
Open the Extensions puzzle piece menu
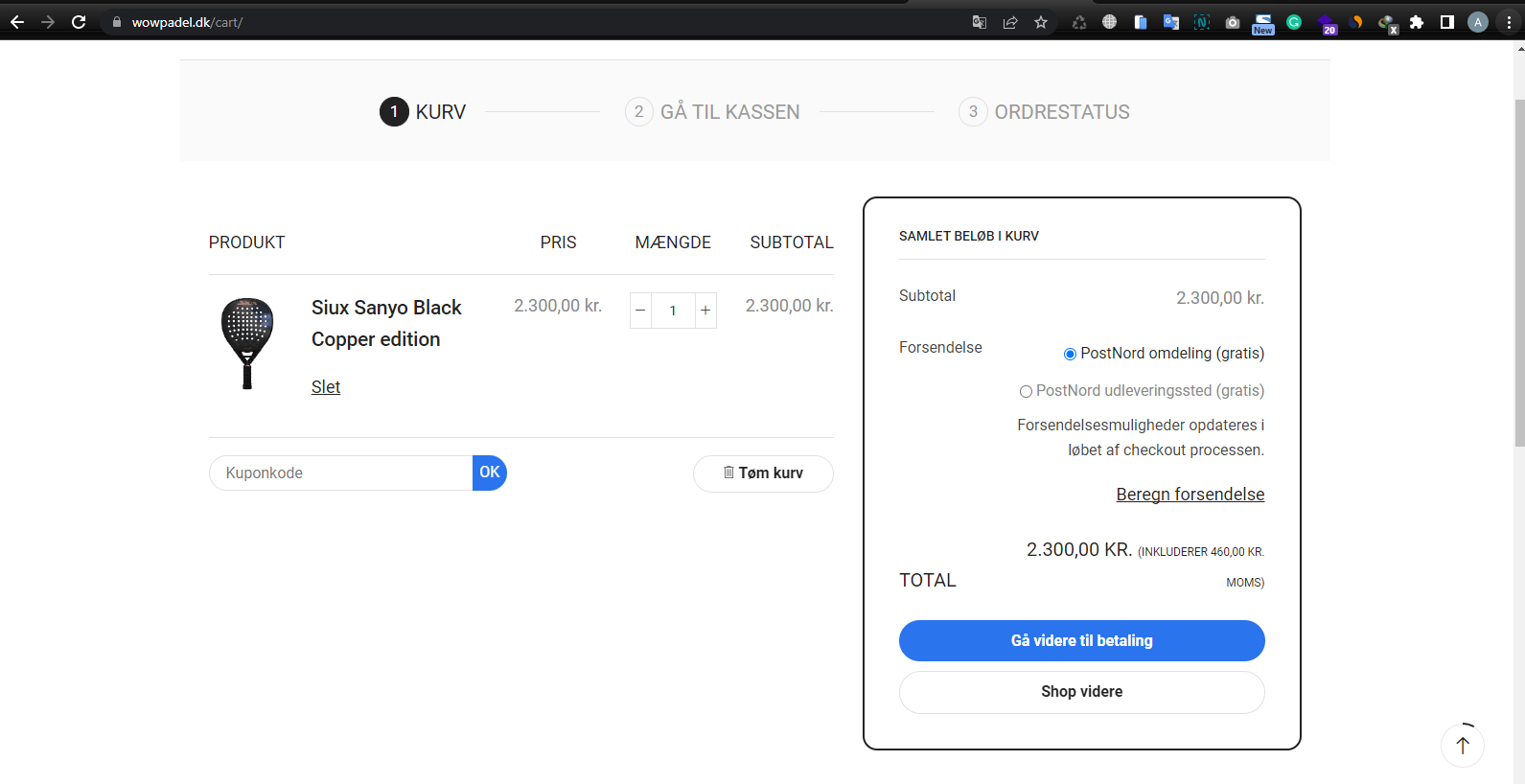tap(1417, 22)
